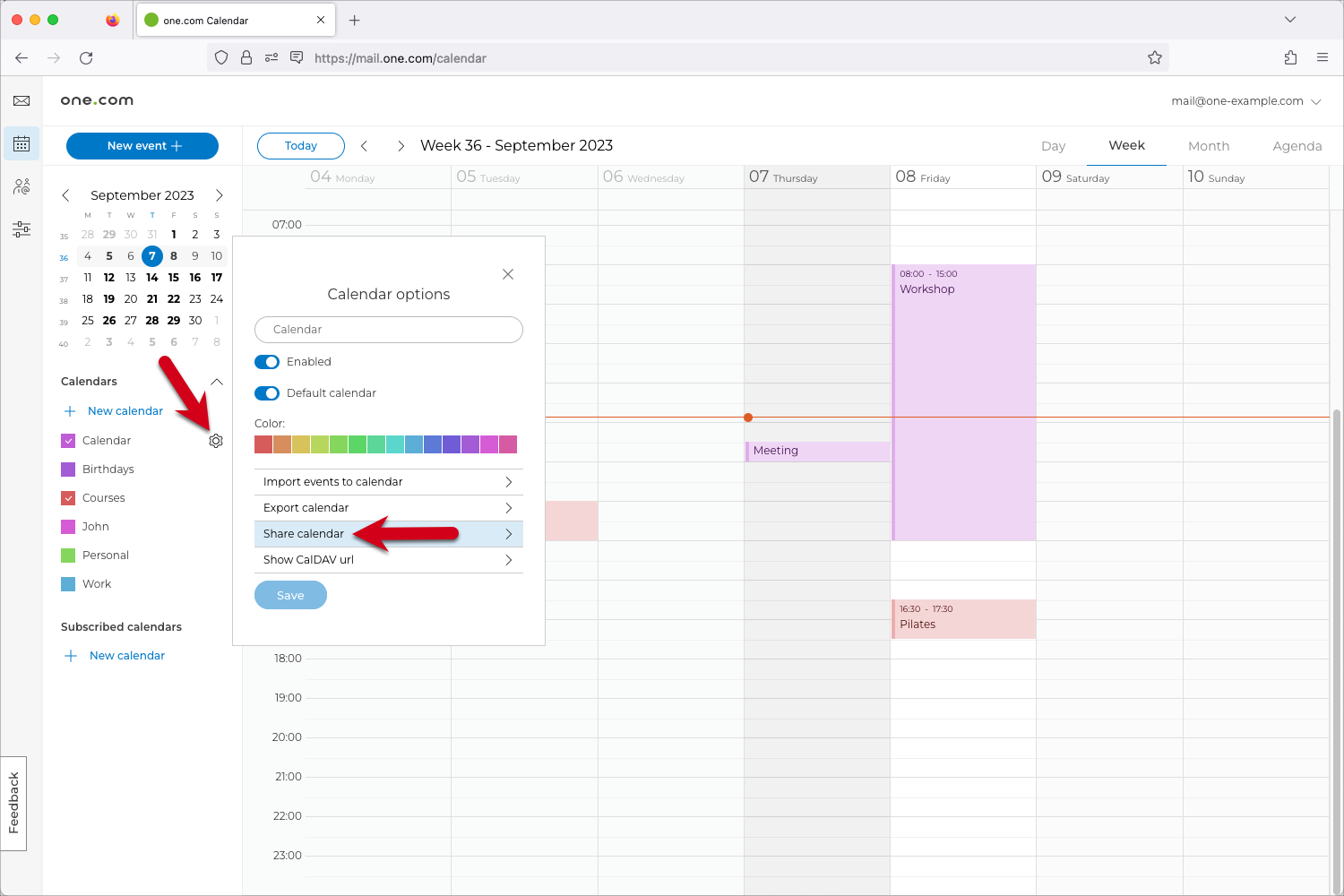
Task: Open the Contacts icon in left sidebar
Action: click(22, 187)
